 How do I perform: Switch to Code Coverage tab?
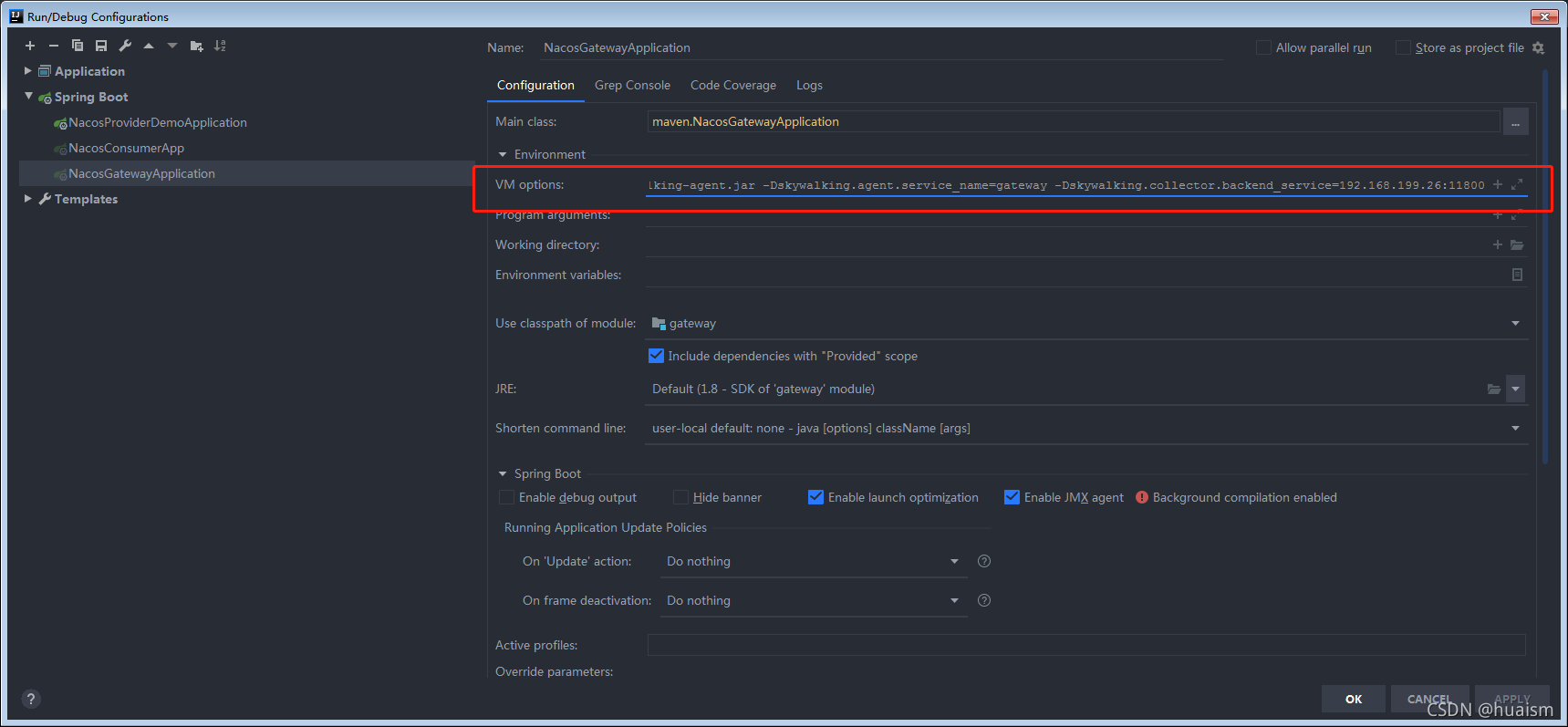(x=733, y=85)
